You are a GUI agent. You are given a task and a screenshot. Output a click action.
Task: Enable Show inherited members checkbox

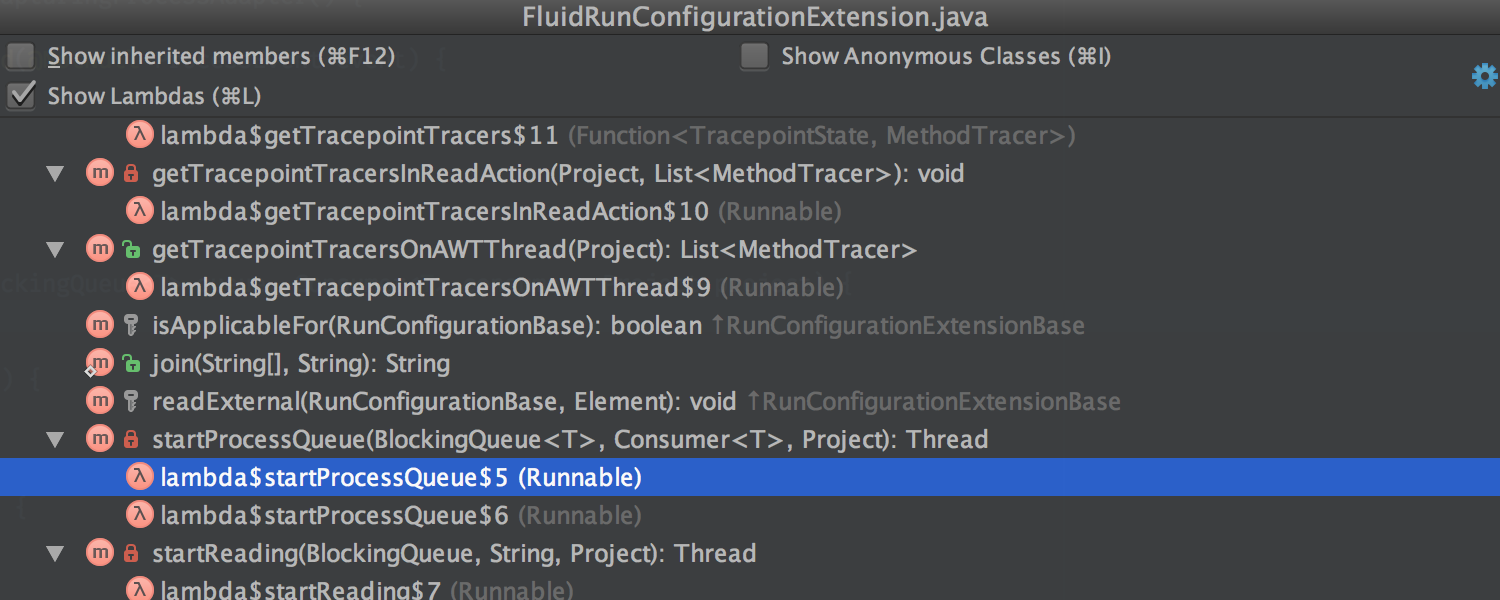tap(20, 56)
